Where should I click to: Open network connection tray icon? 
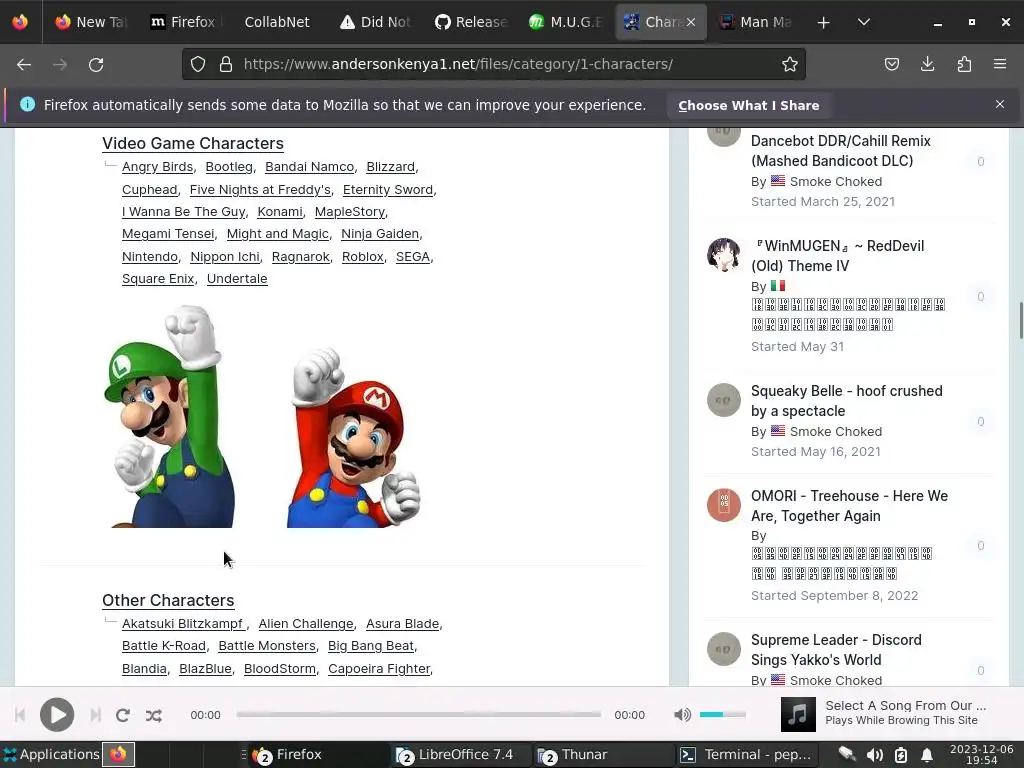tap(847, 754)
